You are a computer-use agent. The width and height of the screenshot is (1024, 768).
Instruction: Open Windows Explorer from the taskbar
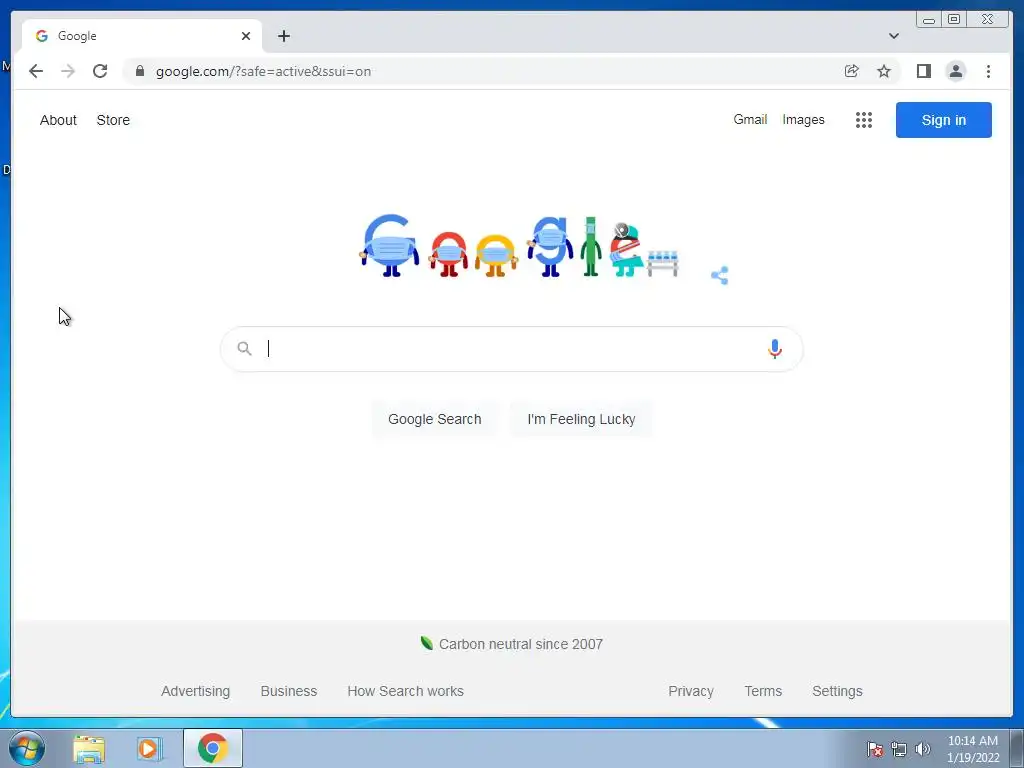[89, 748]
